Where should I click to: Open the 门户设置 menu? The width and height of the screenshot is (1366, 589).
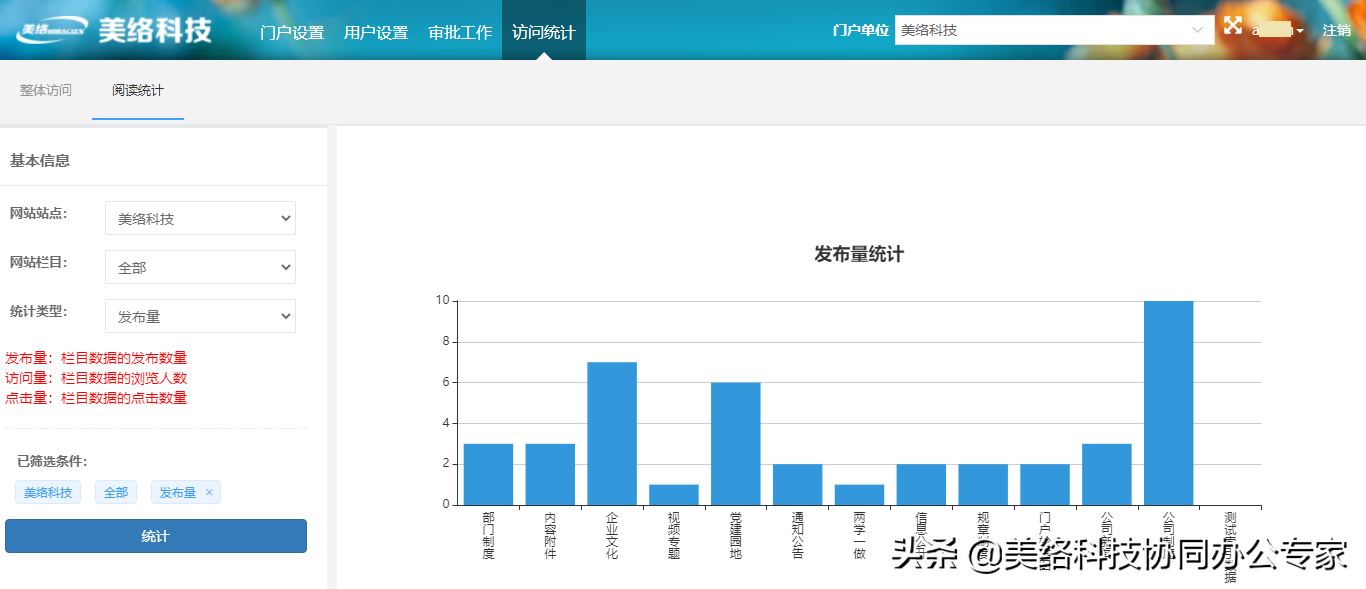[x=291, y=31]
